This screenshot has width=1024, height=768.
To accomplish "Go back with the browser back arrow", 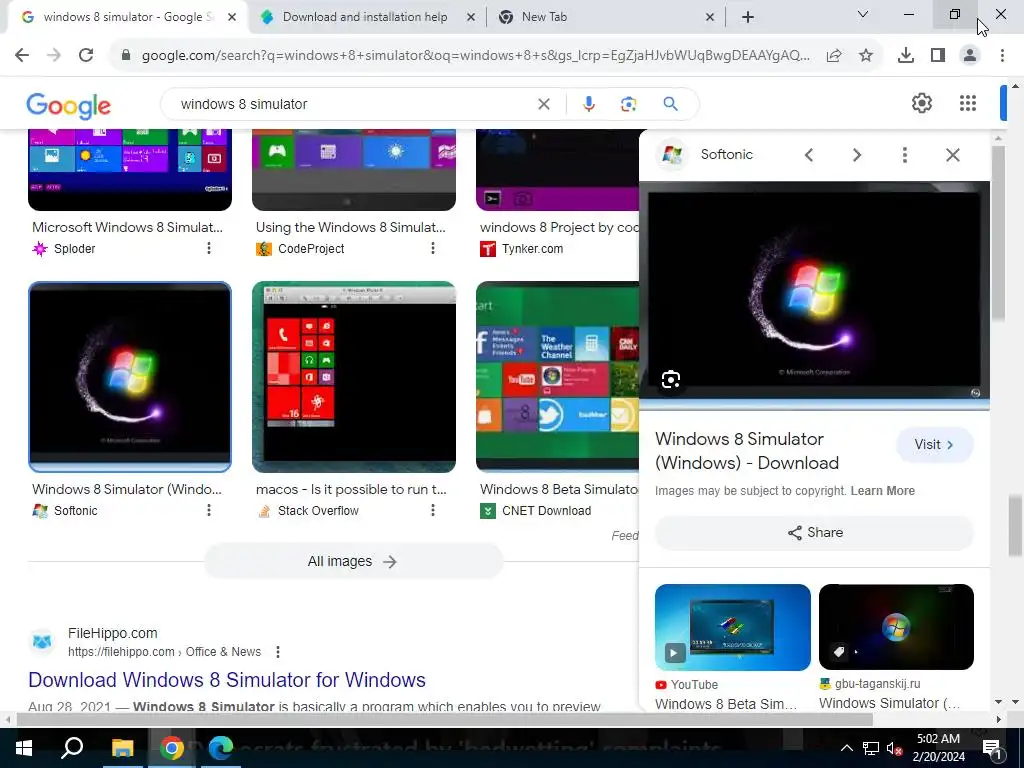I will click(22, 56).
